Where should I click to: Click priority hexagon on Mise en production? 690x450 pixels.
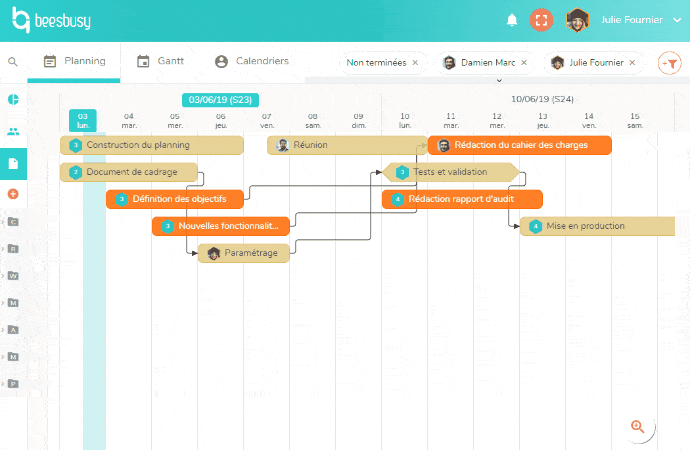click(x=536, y=226)
